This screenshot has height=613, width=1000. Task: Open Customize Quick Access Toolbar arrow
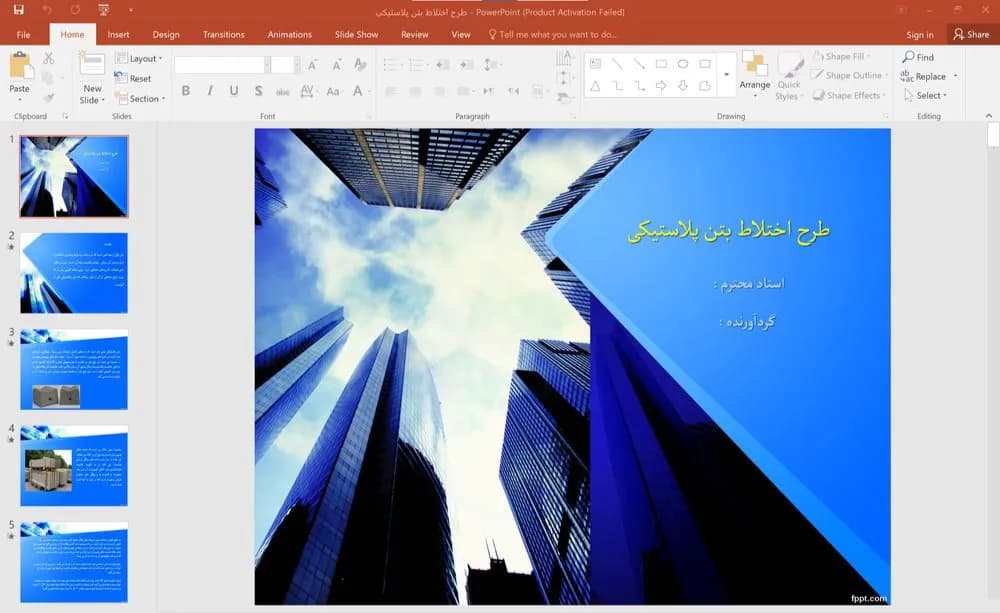pos(131,10)
